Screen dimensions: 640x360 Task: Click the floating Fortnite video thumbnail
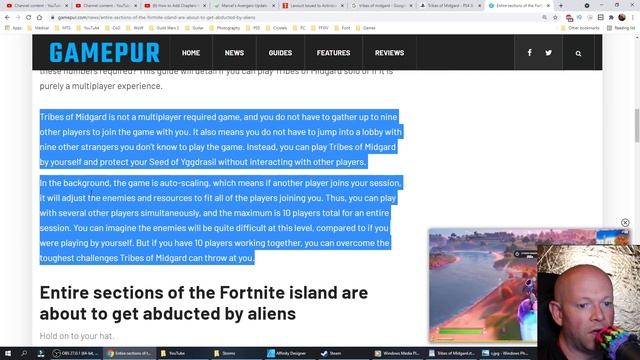click(483, 285)
